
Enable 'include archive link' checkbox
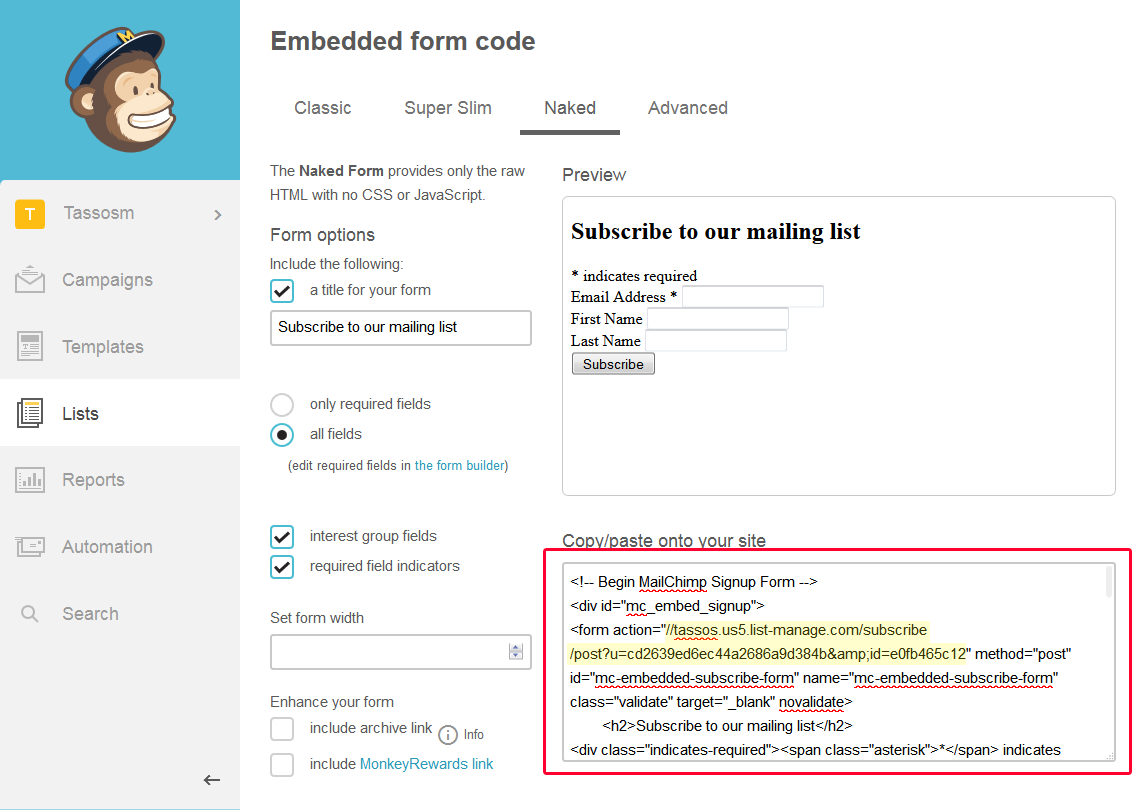pos(282,729)
